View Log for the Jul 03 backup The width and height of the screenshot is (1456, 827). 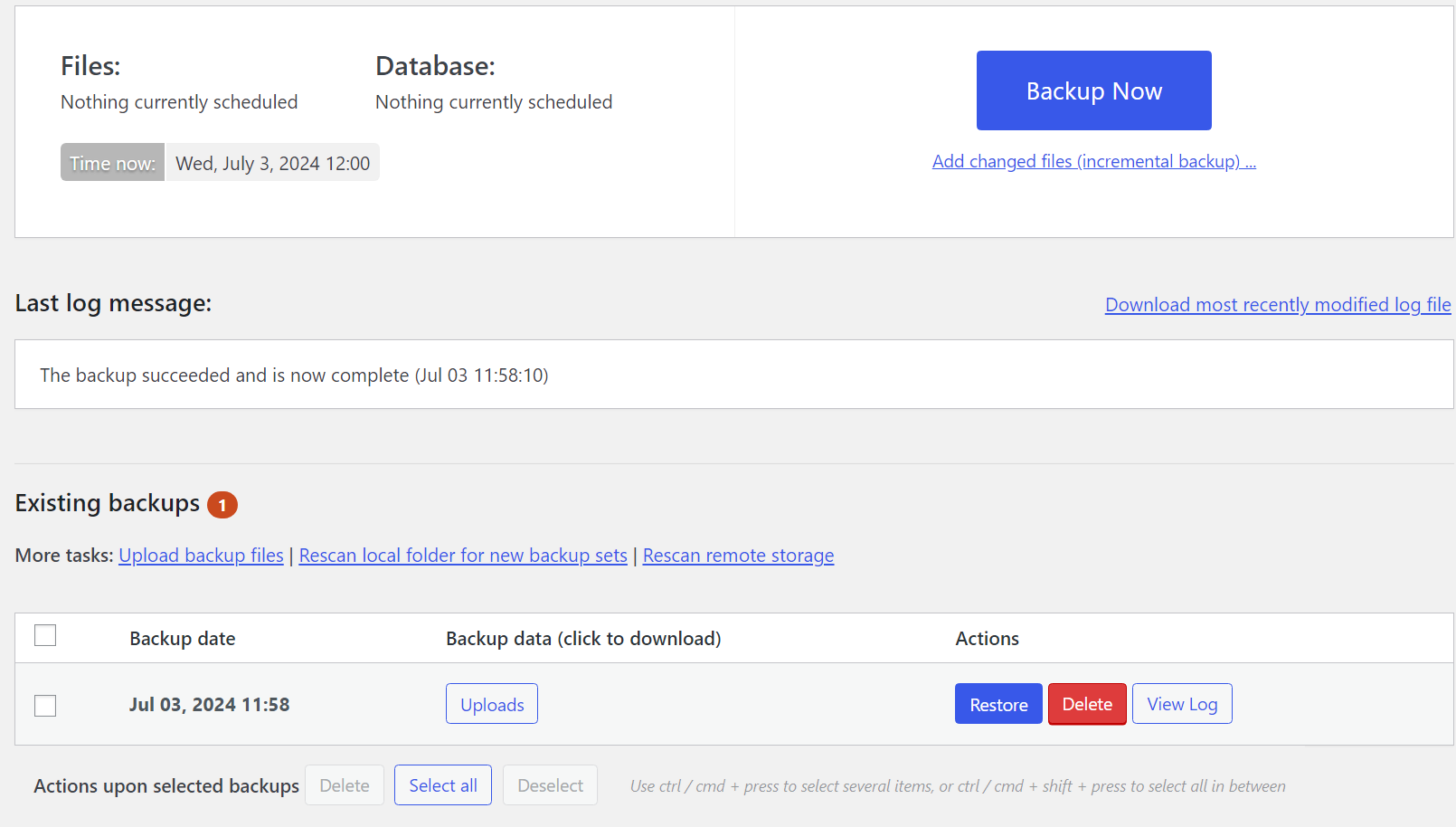[1182, 703]
